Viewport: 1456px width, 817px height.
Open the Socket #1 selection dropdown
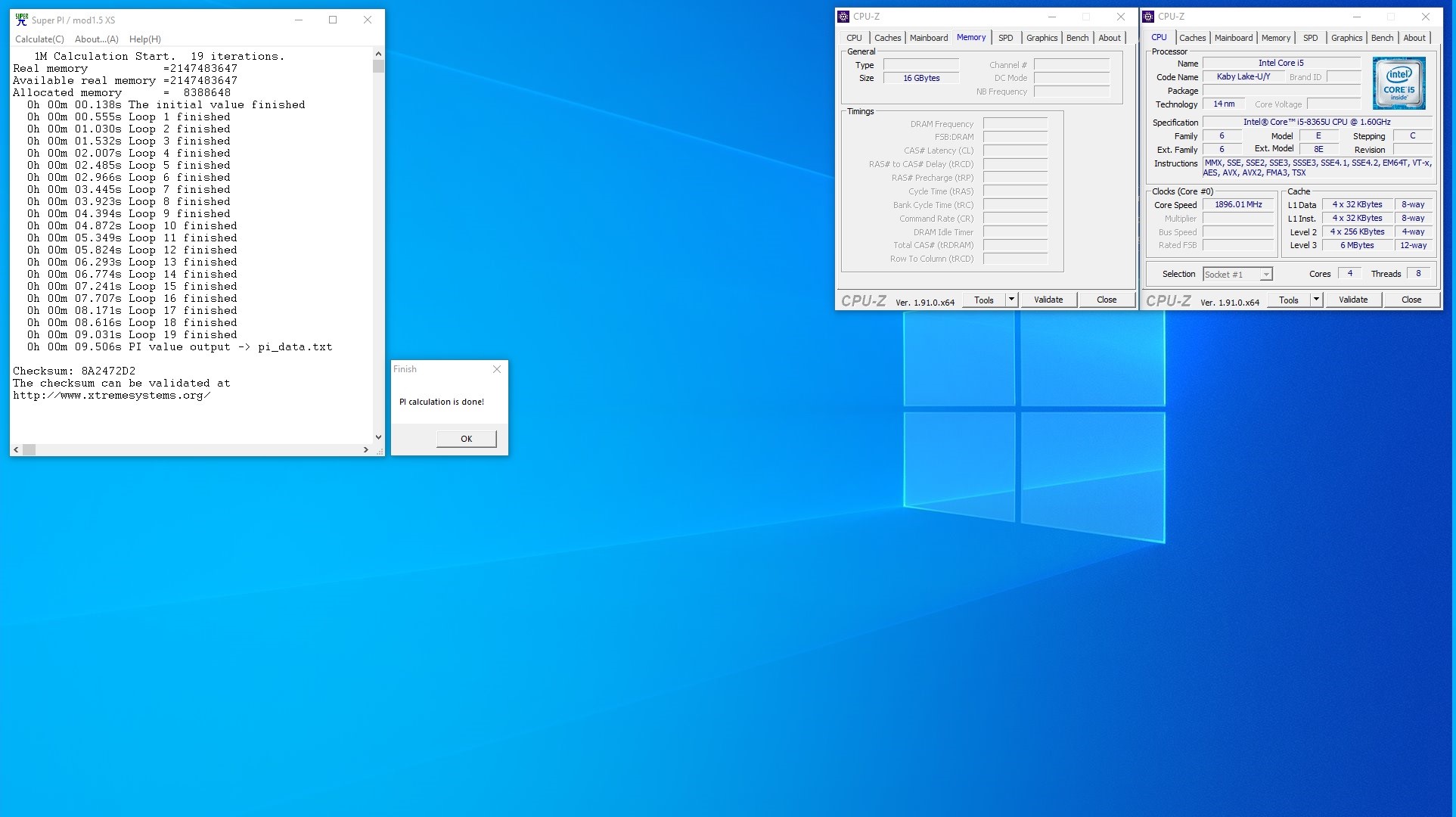click(1237, 275)
